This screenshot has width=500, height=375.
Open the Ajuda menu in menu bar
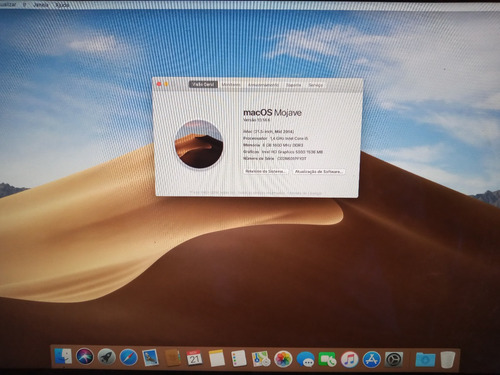[x=62, y=5]
